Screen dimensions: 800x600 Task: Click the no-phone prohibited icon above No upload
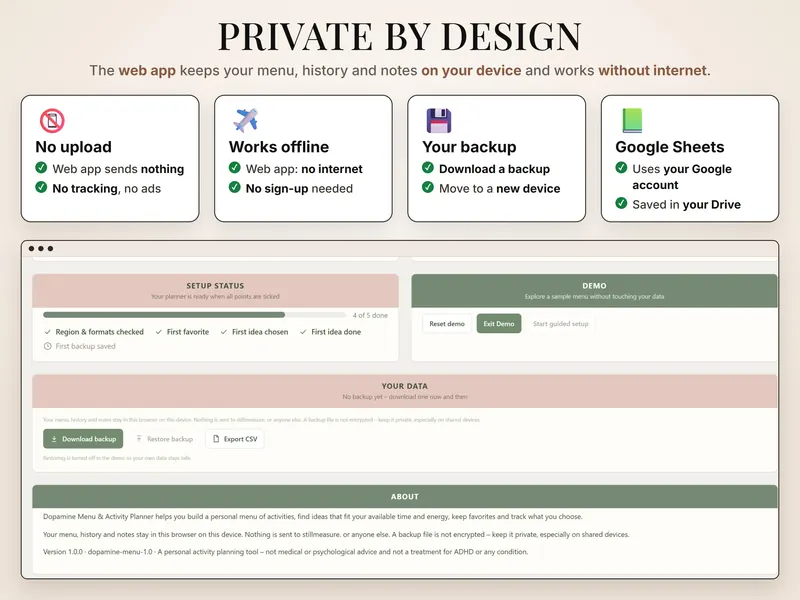pos(52,121)
